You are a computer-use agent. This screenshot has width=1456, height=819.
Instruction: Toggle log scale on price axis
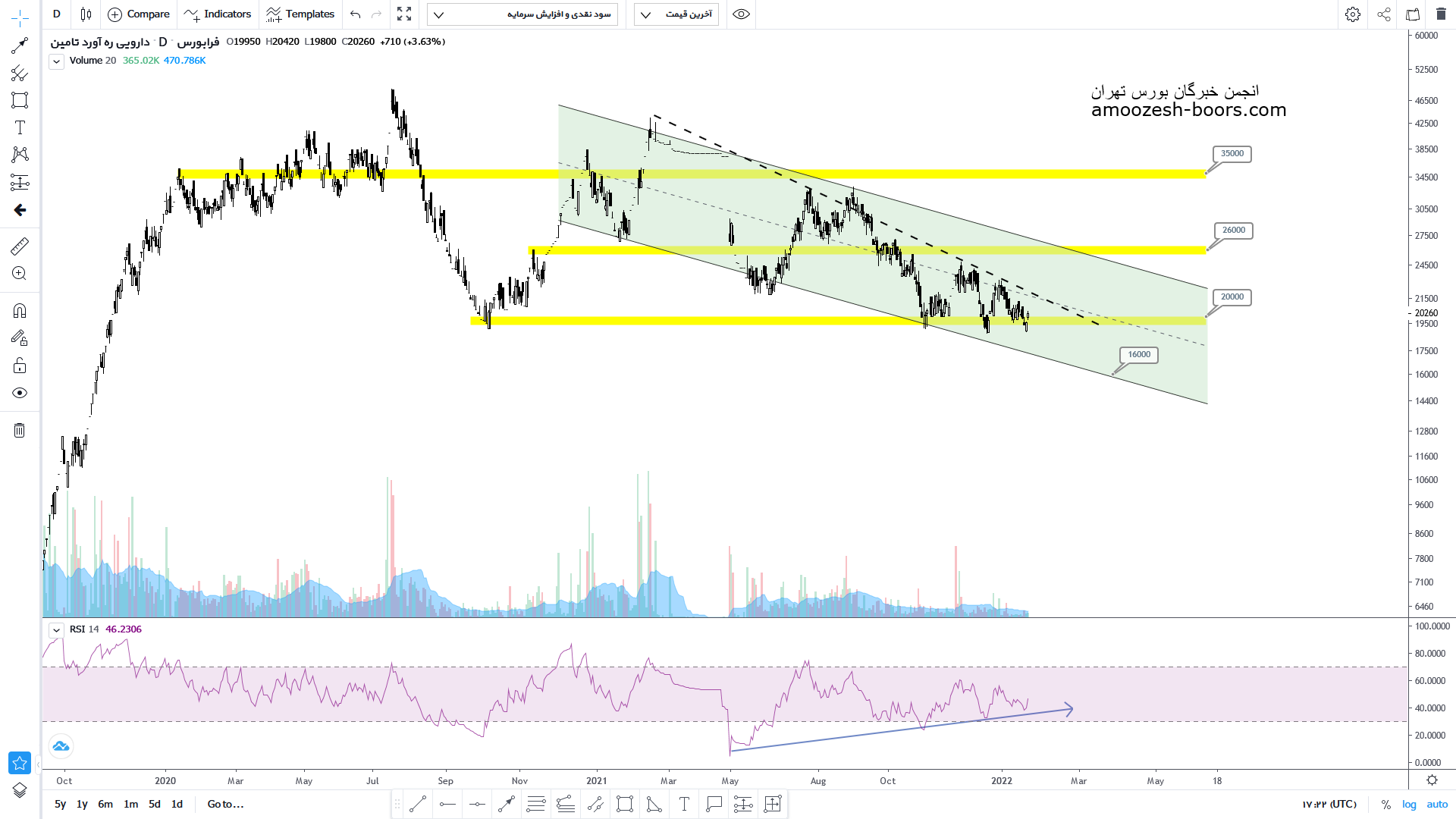1409,805
